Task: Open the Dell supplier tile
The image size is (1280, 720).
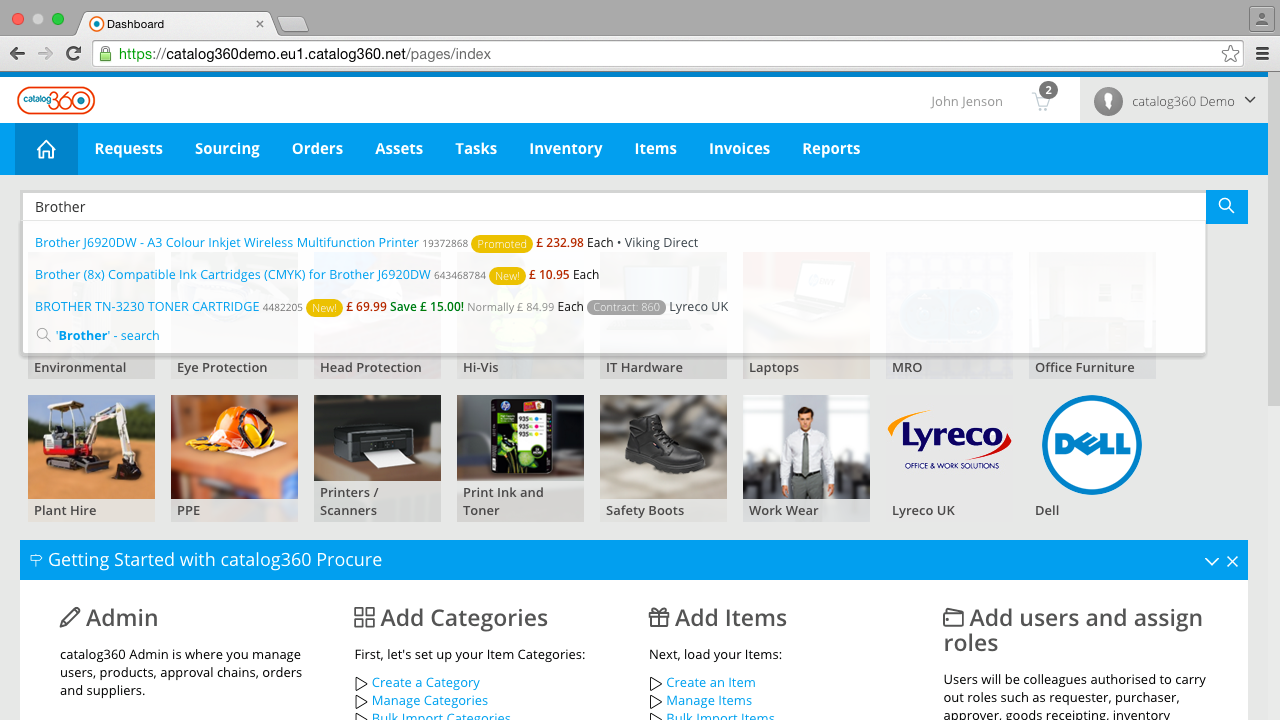Action: pyautogui.click(x=1092, y=458)
